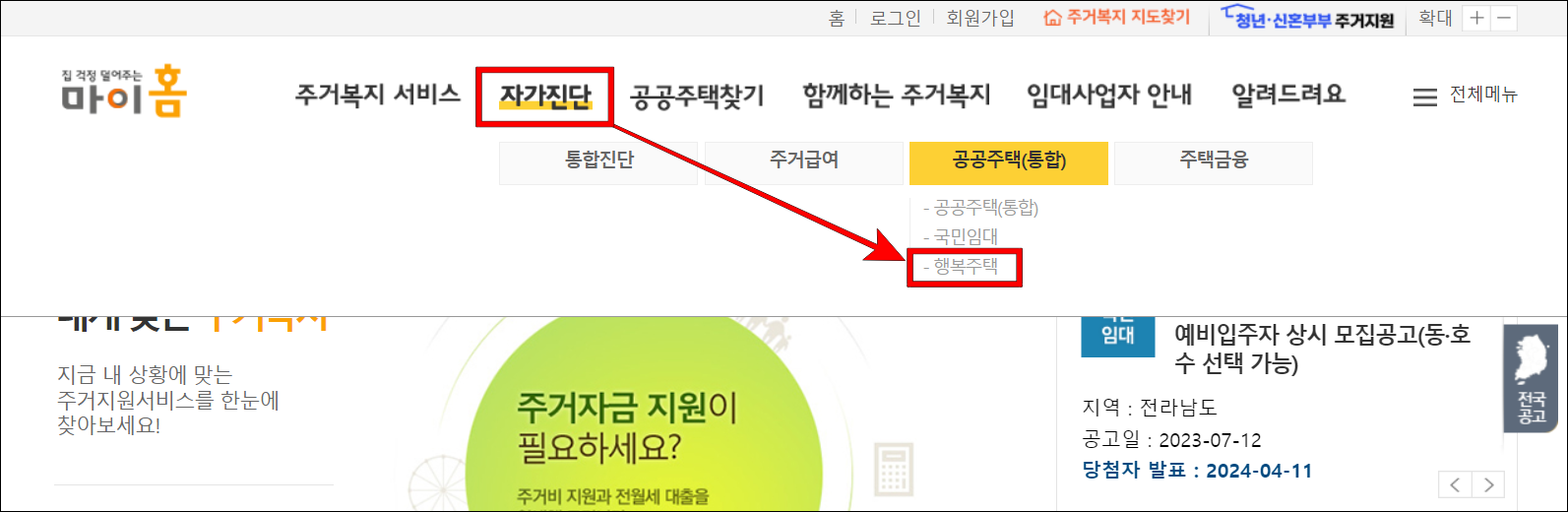This screenshot has height=512, width=1568.
Task: Click the minus zoom-out button
Action: 1503,19
